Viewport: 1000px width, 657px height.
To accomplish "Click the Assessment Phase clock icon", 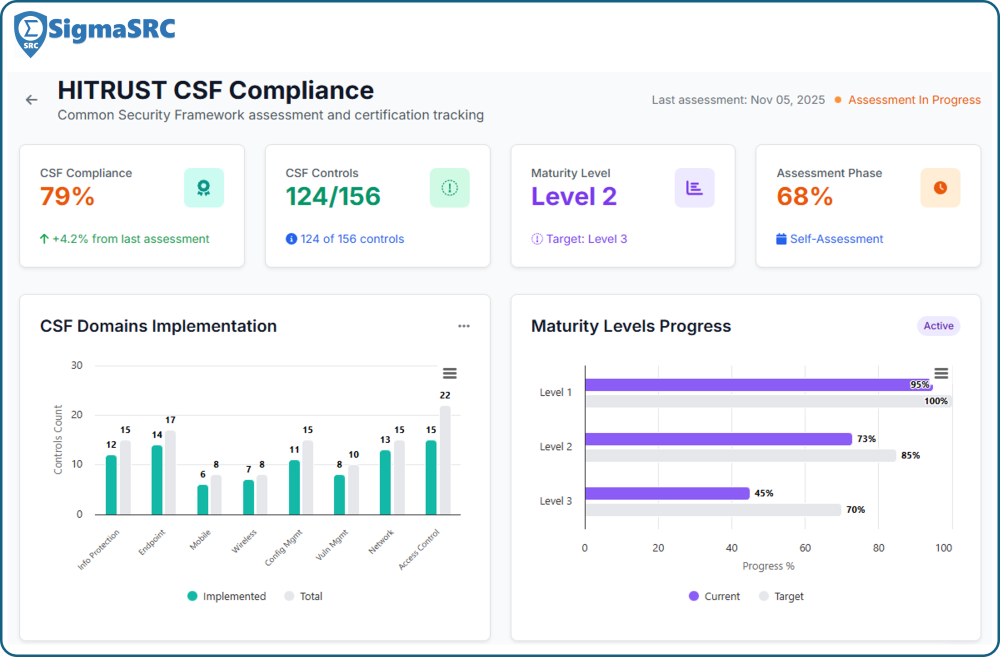I will 940,188.
